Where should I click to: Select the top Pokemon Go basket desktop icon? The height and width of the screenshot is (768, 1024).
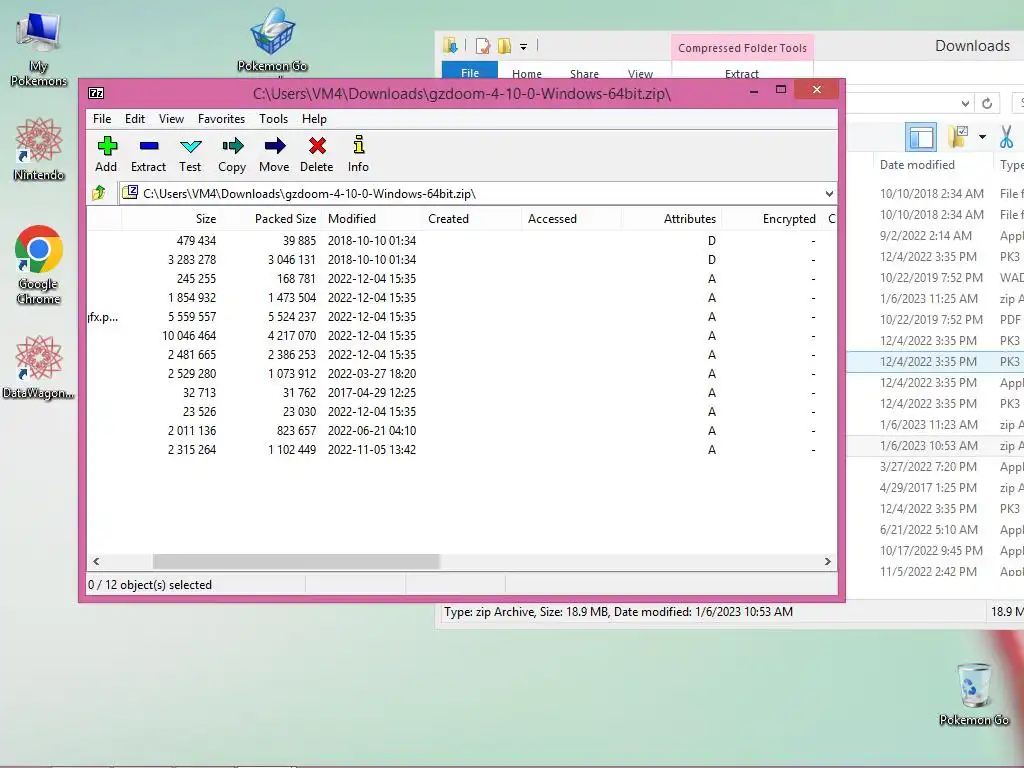click(272, 39)
